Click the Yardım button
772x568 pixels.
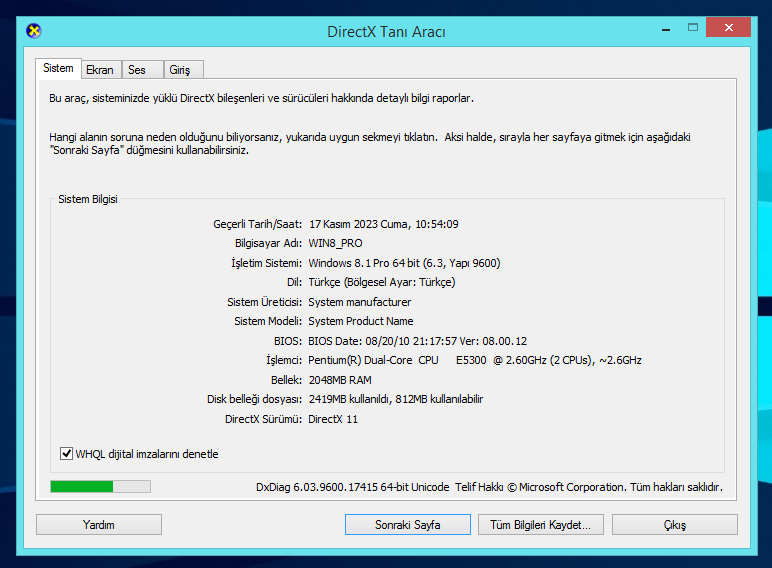pos(99,525)
